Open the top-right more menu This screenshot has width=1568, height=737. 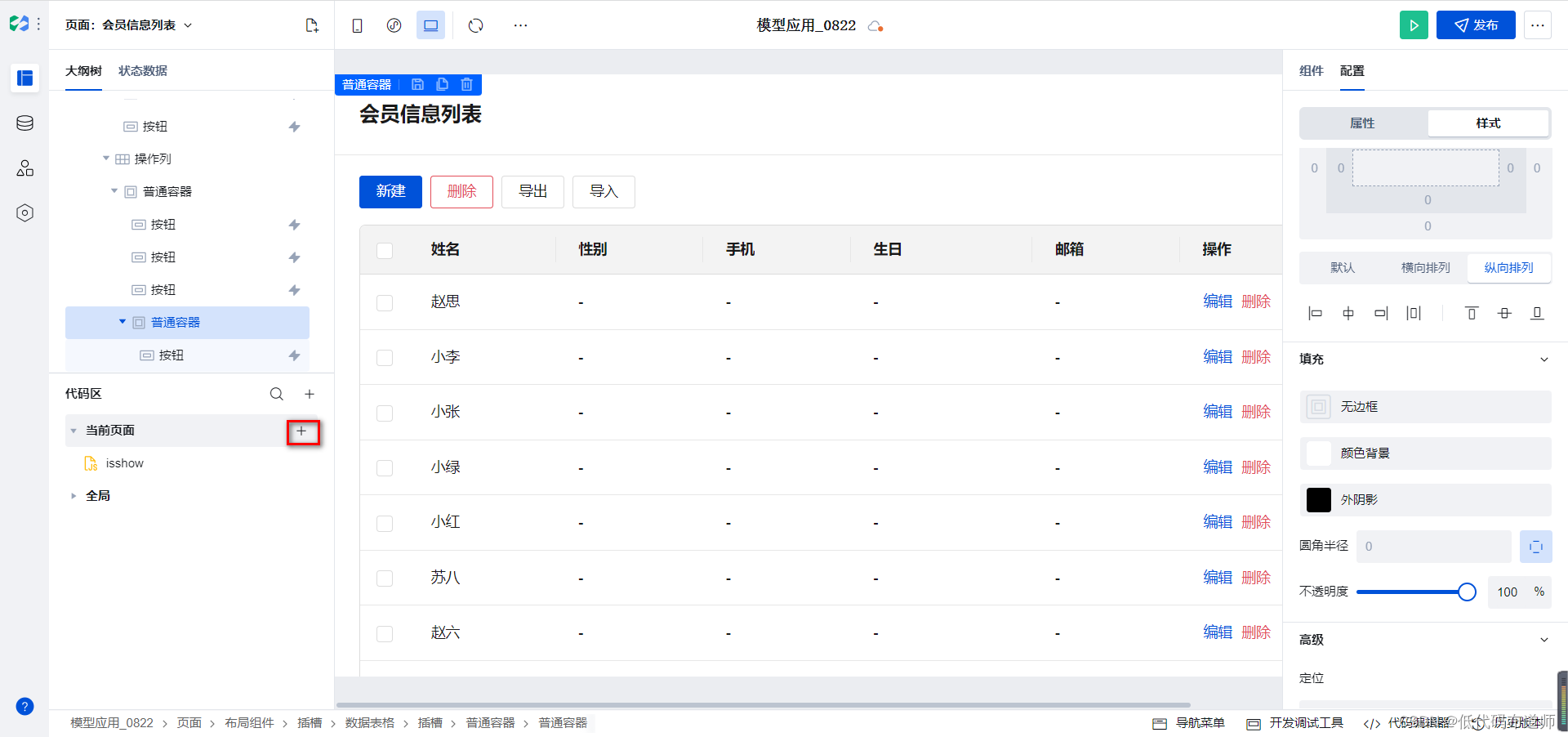(x=1538, y=25)
